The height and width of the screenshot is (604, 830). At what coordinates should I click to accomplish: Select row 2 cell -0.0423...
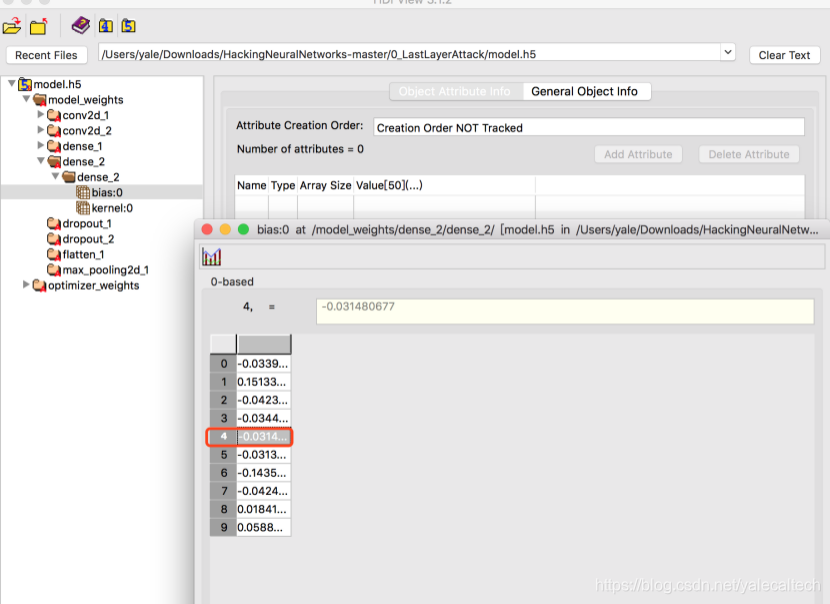click(x=264, y=400)
